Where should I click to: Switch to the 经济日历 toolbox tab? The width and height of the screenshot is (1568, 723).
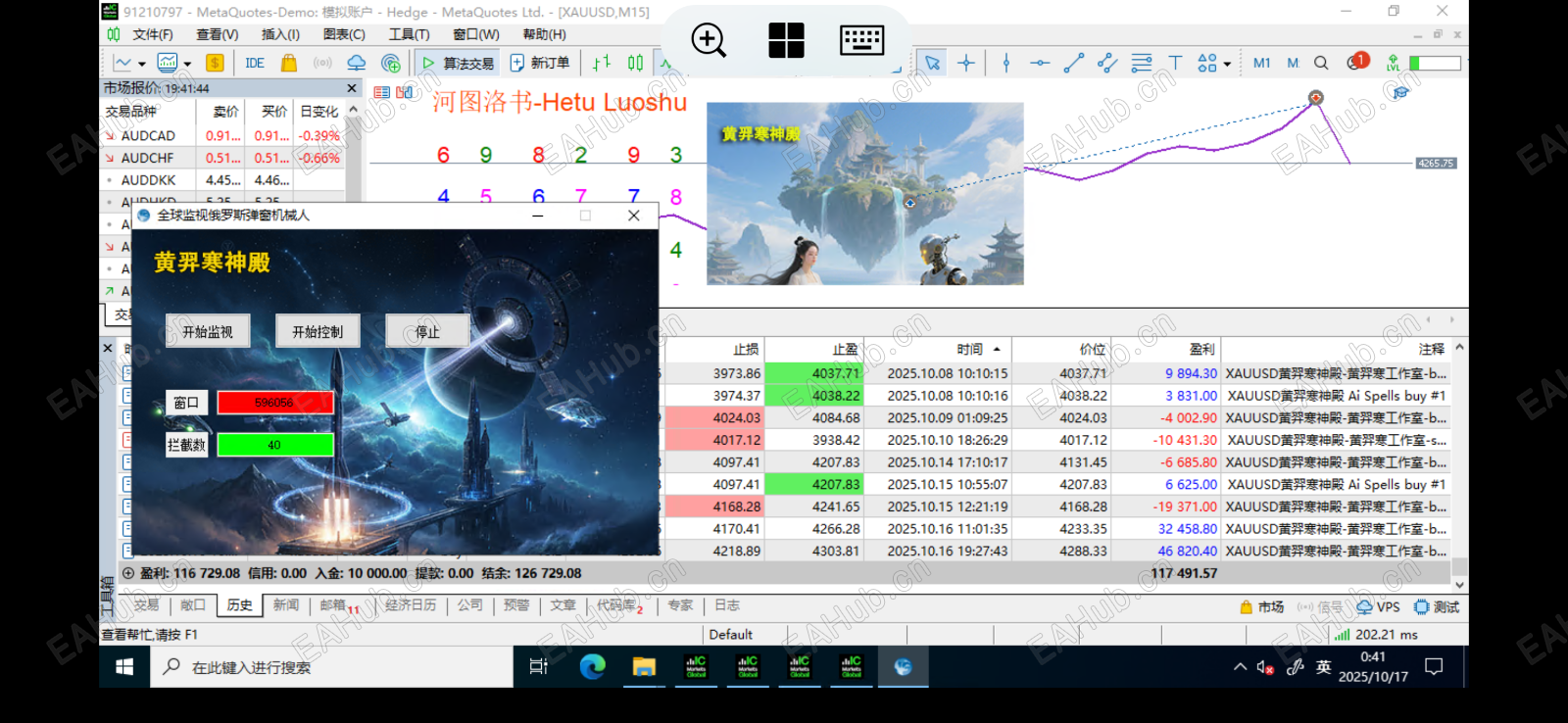411,605
